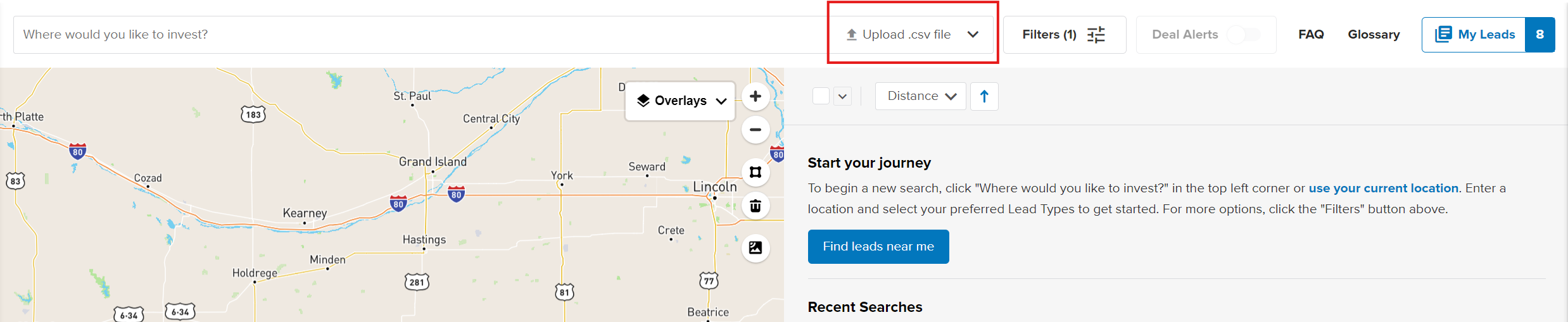Check the select-all leads checkbox
Image resolution: width=1568 pixels, height=322 pixels.
click(821, 96)
